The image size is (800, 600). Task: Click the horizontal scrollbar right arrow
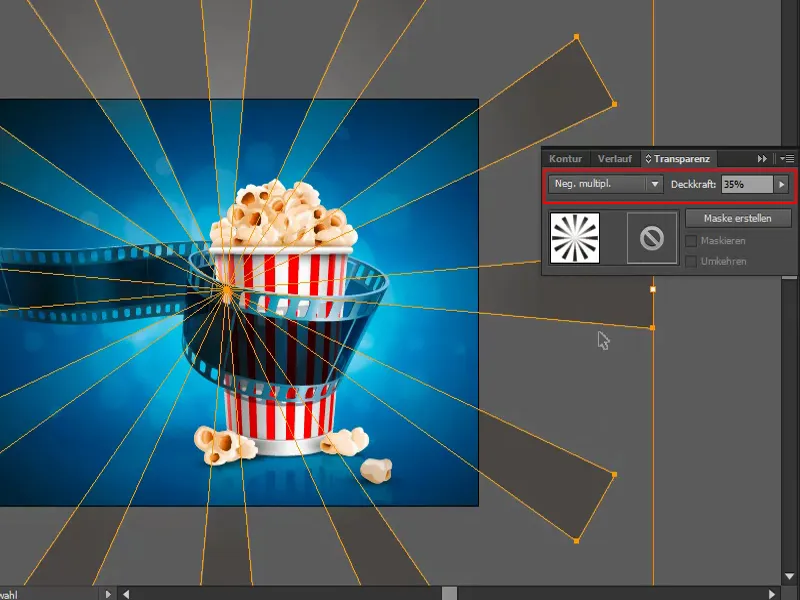772,594
